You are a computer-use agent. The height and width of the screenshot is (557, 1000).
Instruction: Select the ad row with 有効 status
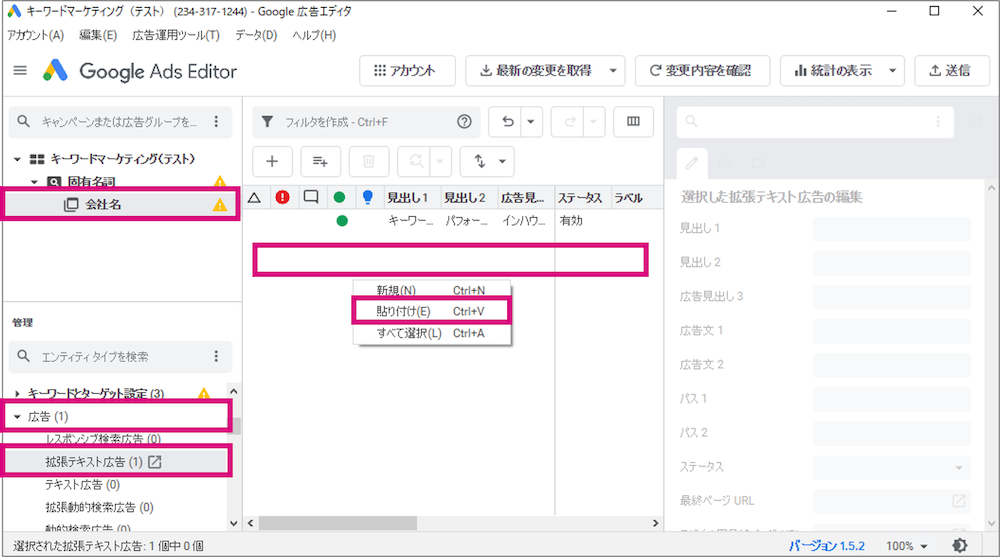(452, 221)
